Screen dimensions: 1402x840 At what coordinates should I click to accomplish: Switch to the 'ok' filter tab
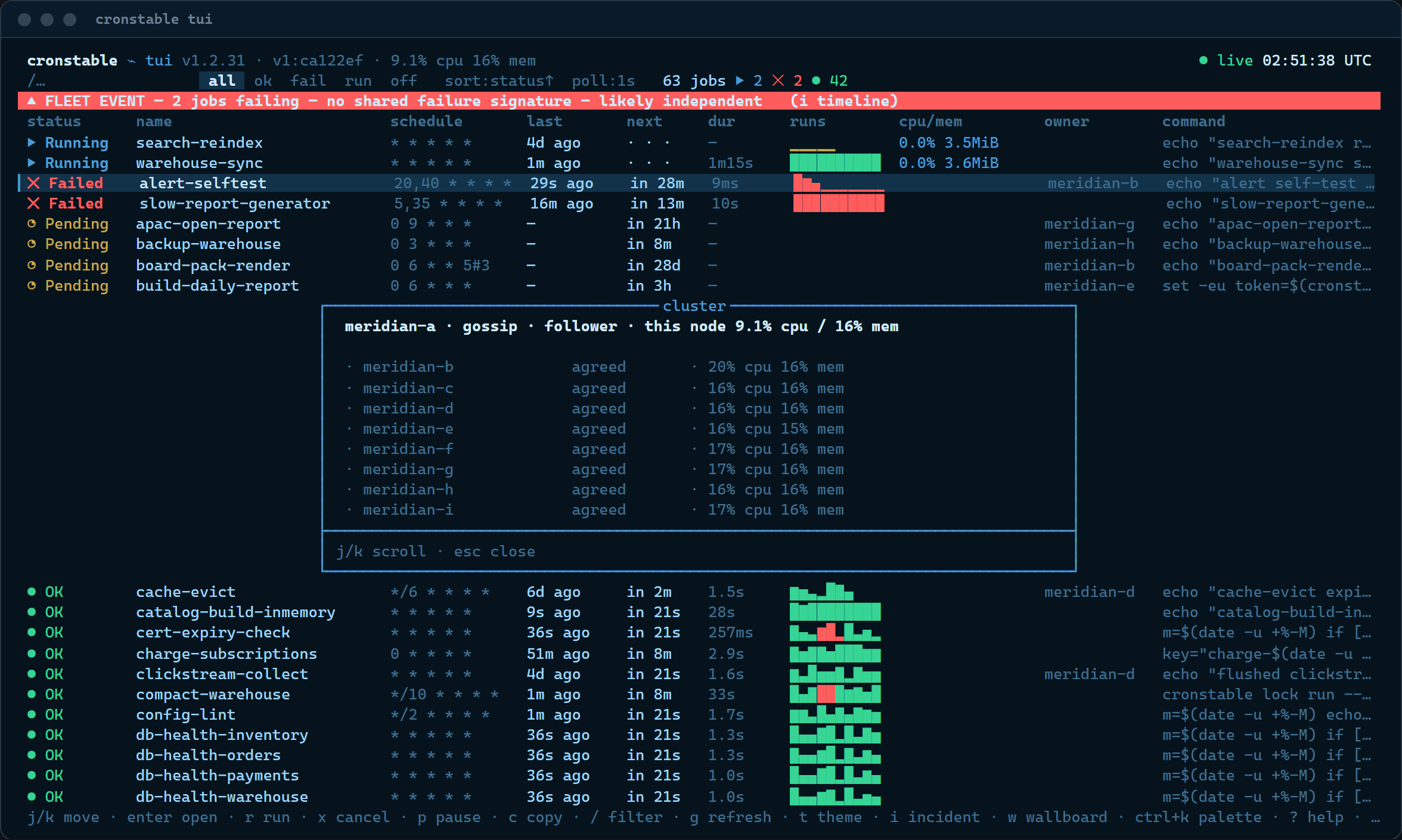(263, 80)
